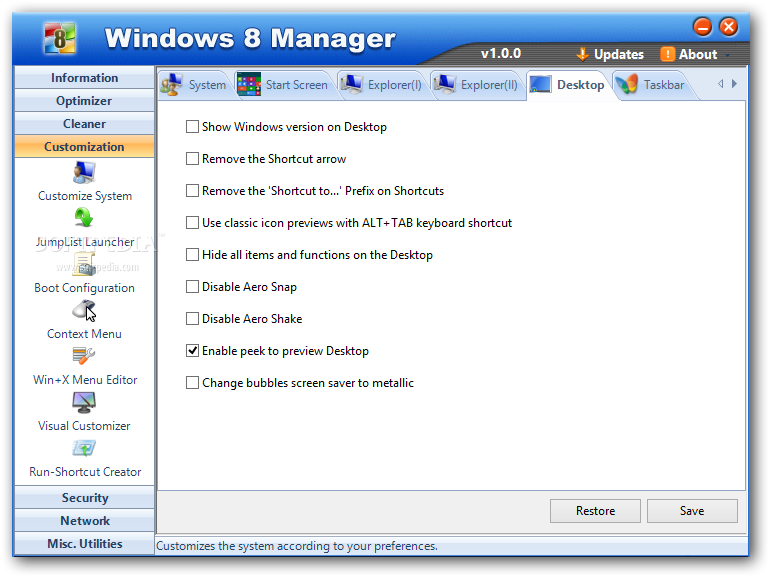This screenshot has height=577, width=770.
Task: Open the Customize System icon
Action: [x=84, y=172]
